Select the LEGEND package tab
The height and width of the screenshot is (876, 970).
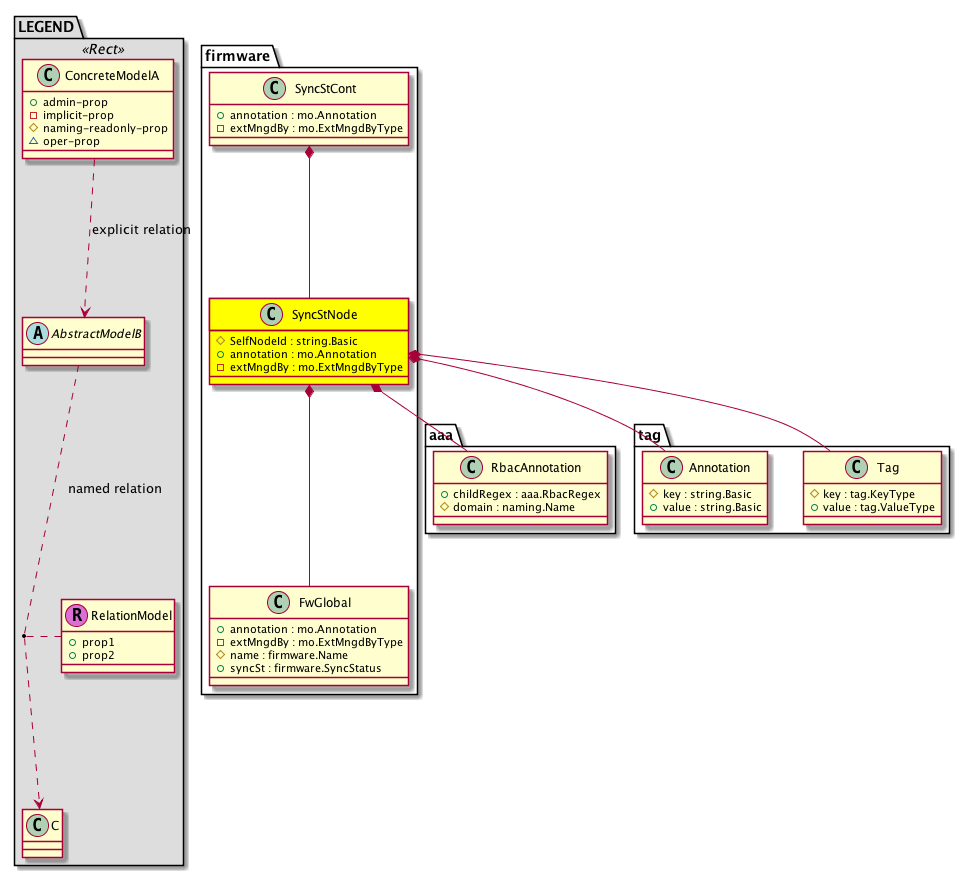[45, 27]
